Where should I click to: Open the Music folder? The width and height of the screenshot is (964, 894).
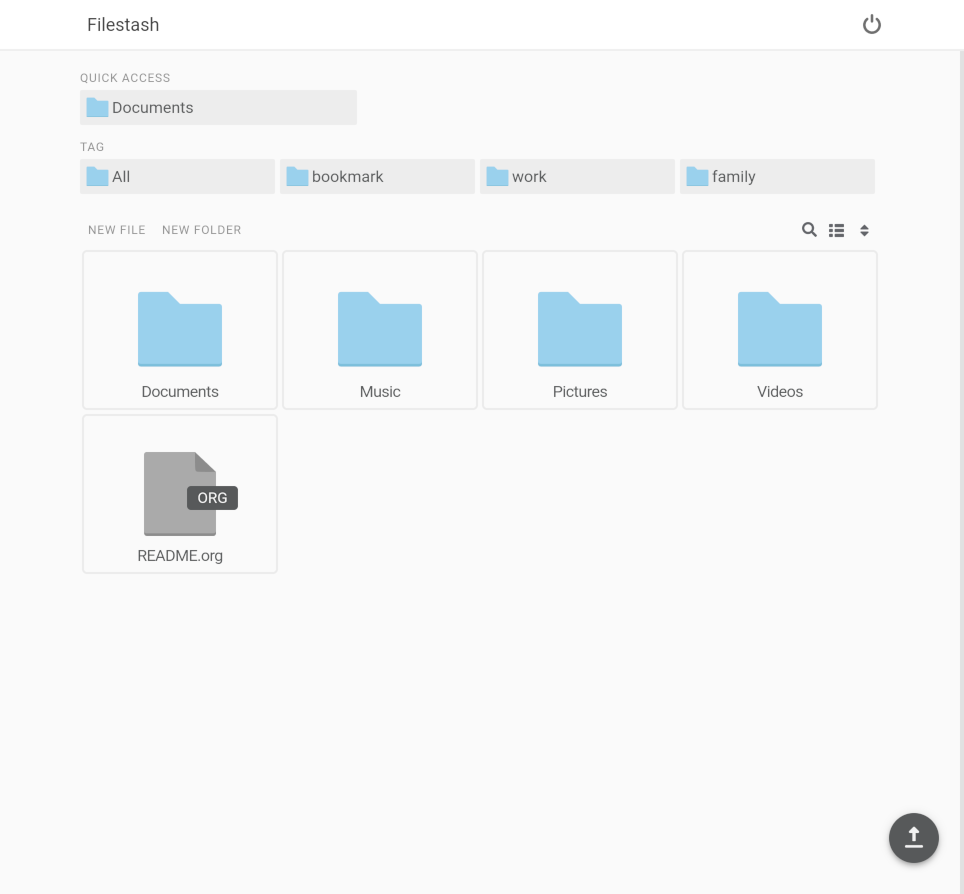pyautogui.click(x=380, y=330)
